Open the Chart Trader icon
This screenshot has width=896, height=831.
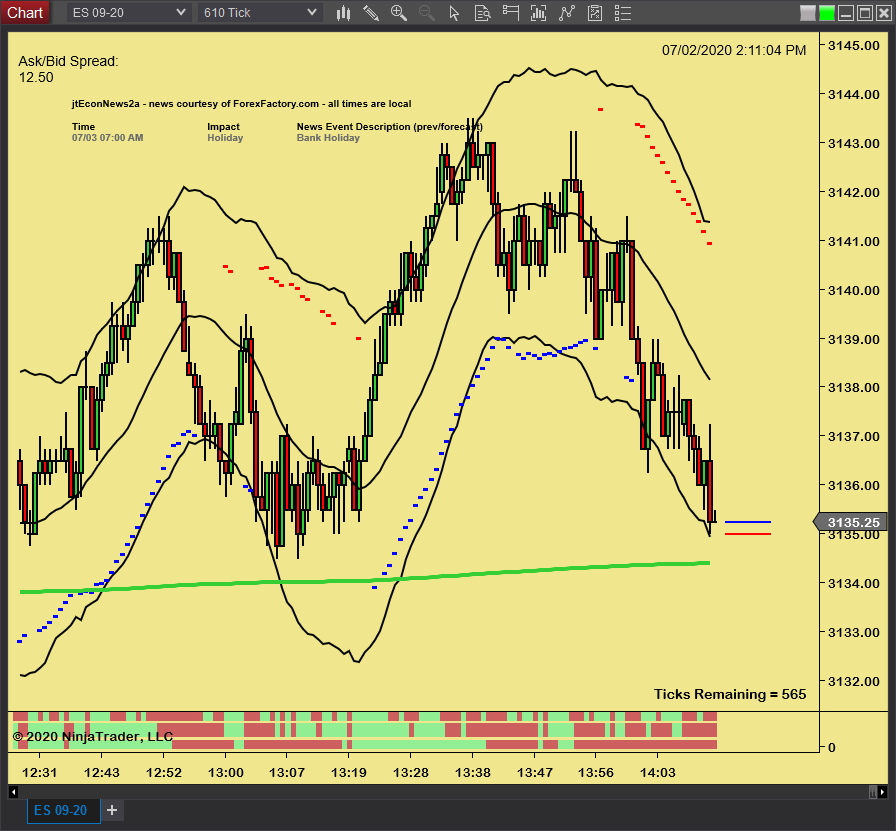coord(510,13)
